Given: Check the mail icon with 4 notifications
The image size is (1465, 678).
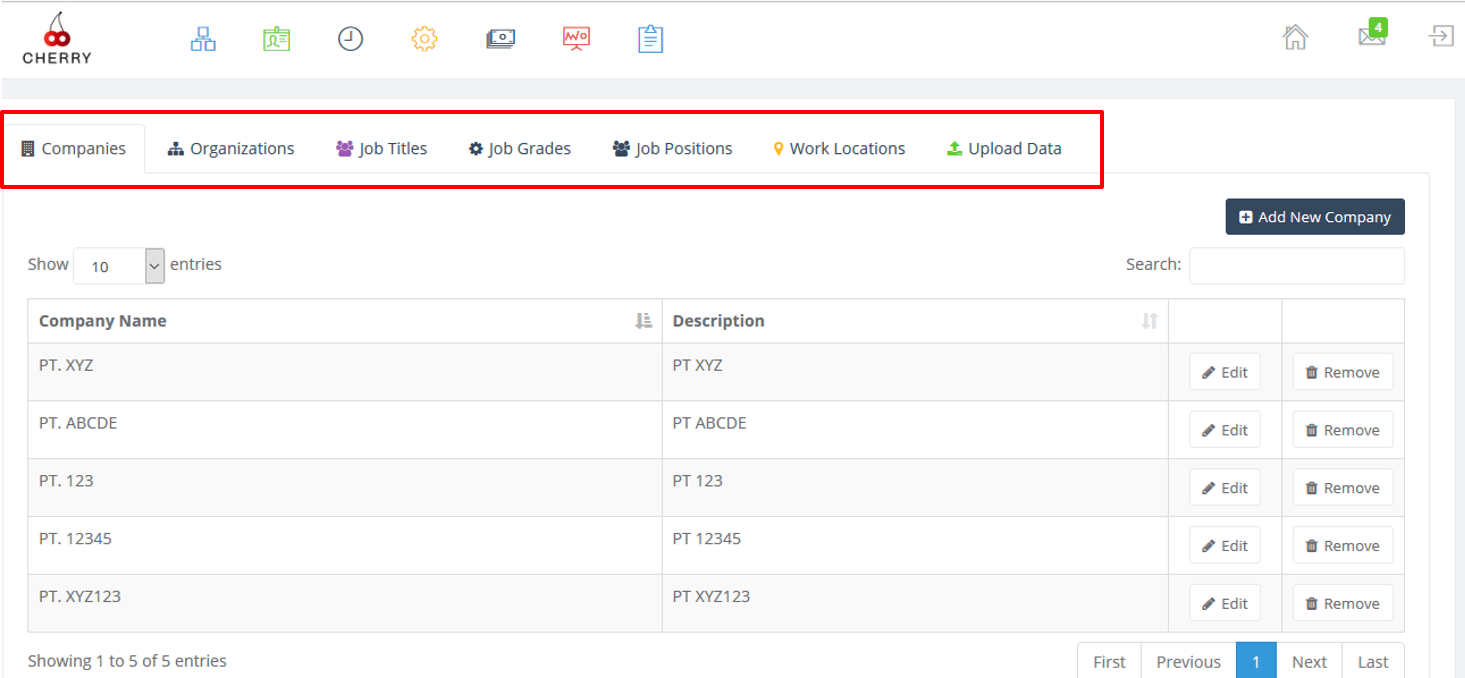Looking at the screenshot, I should click(x=1371, y=38).
